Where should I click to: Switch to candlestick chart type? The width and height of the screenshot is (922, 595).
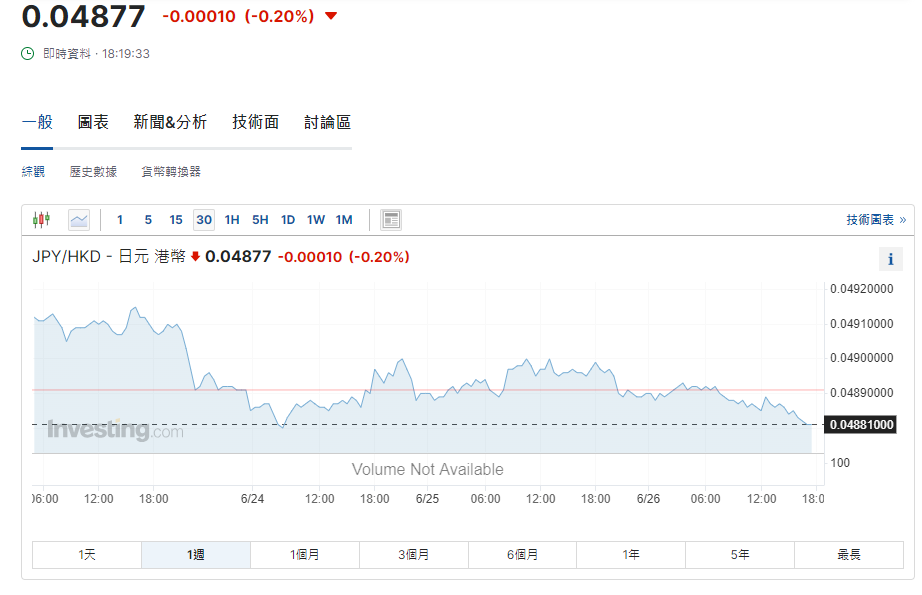click(x=41, y=219)
